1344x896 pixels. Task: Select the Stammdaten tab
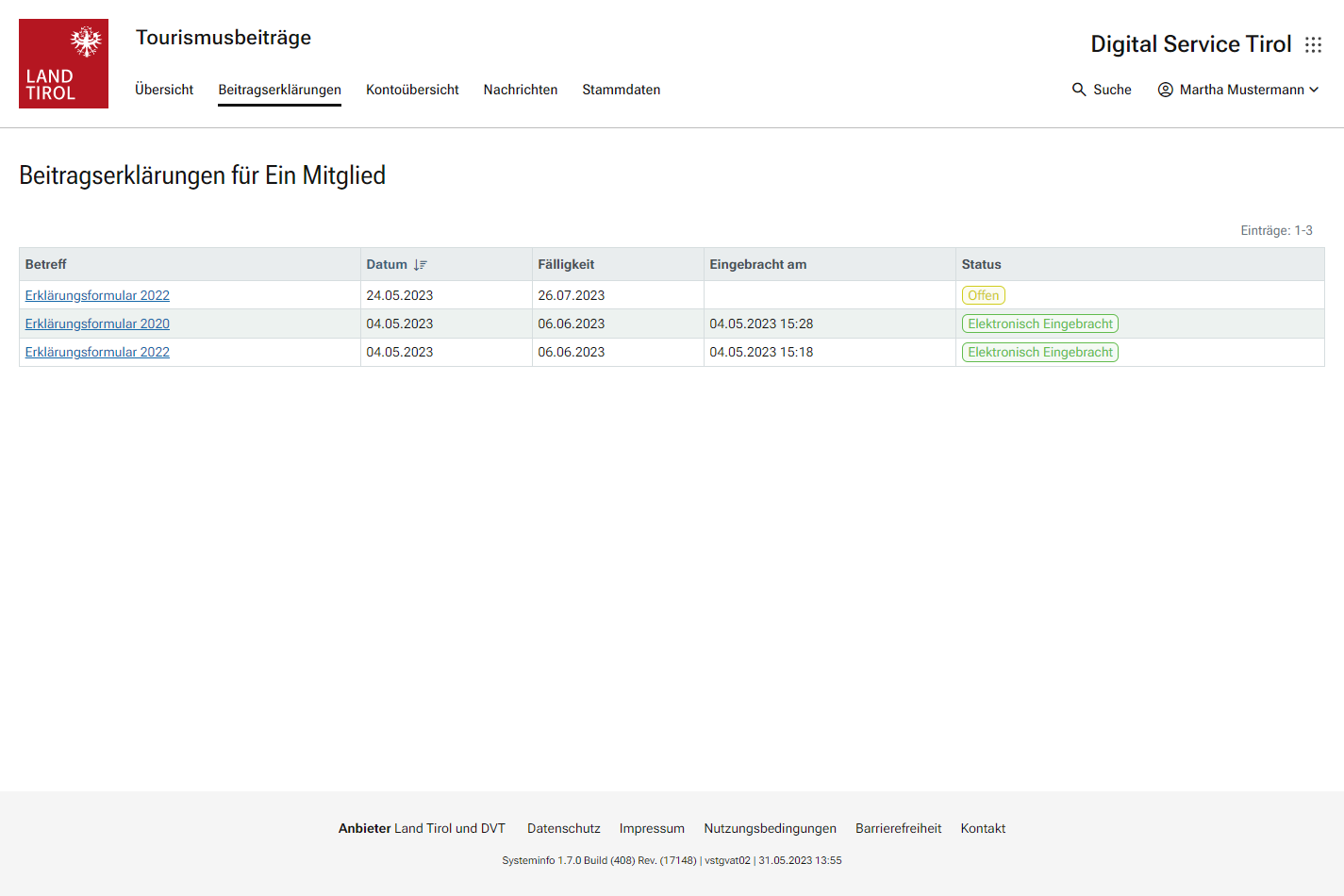(x=621, y=90)
